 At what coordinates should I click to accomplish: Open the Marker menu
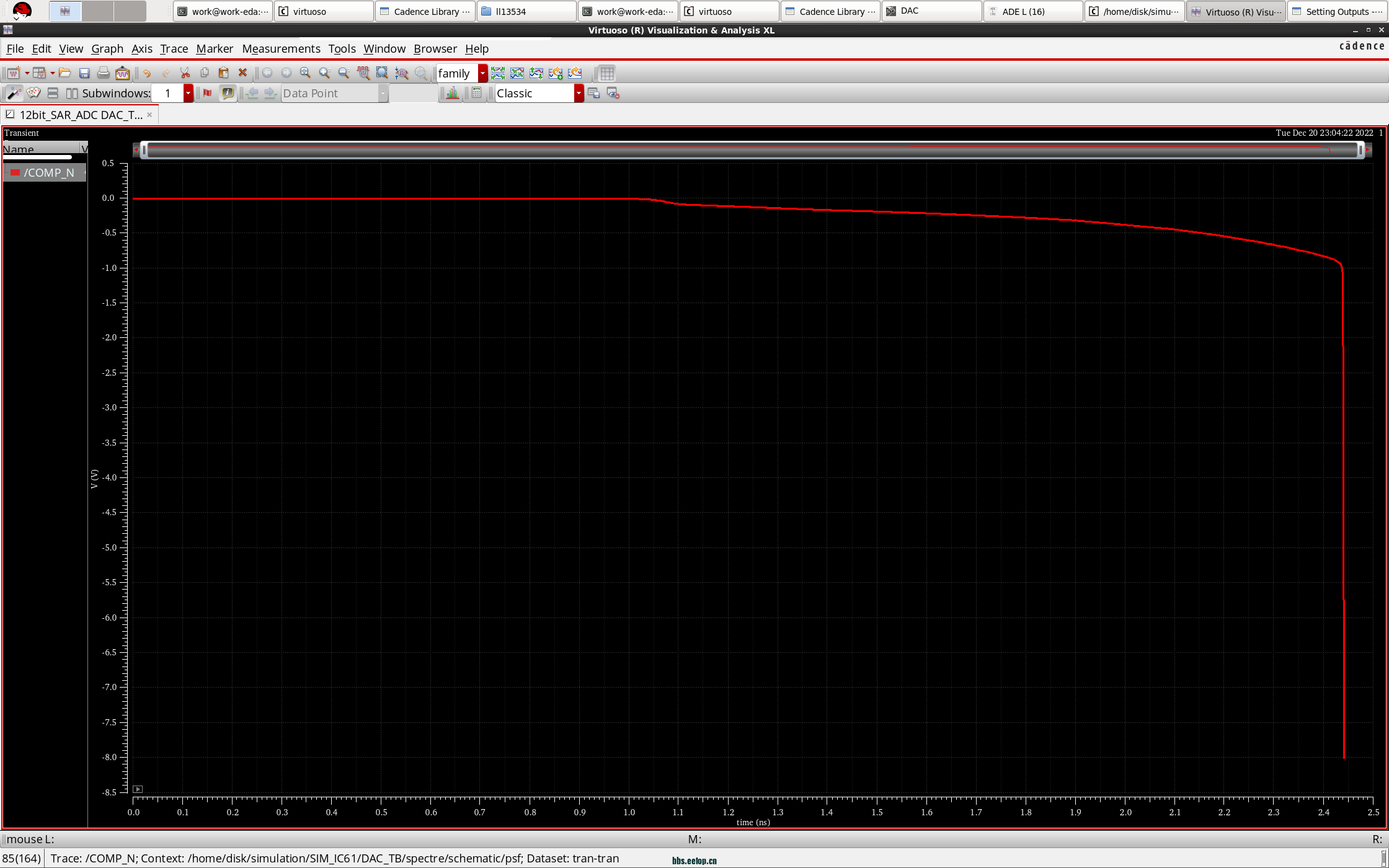coord(215,48)
